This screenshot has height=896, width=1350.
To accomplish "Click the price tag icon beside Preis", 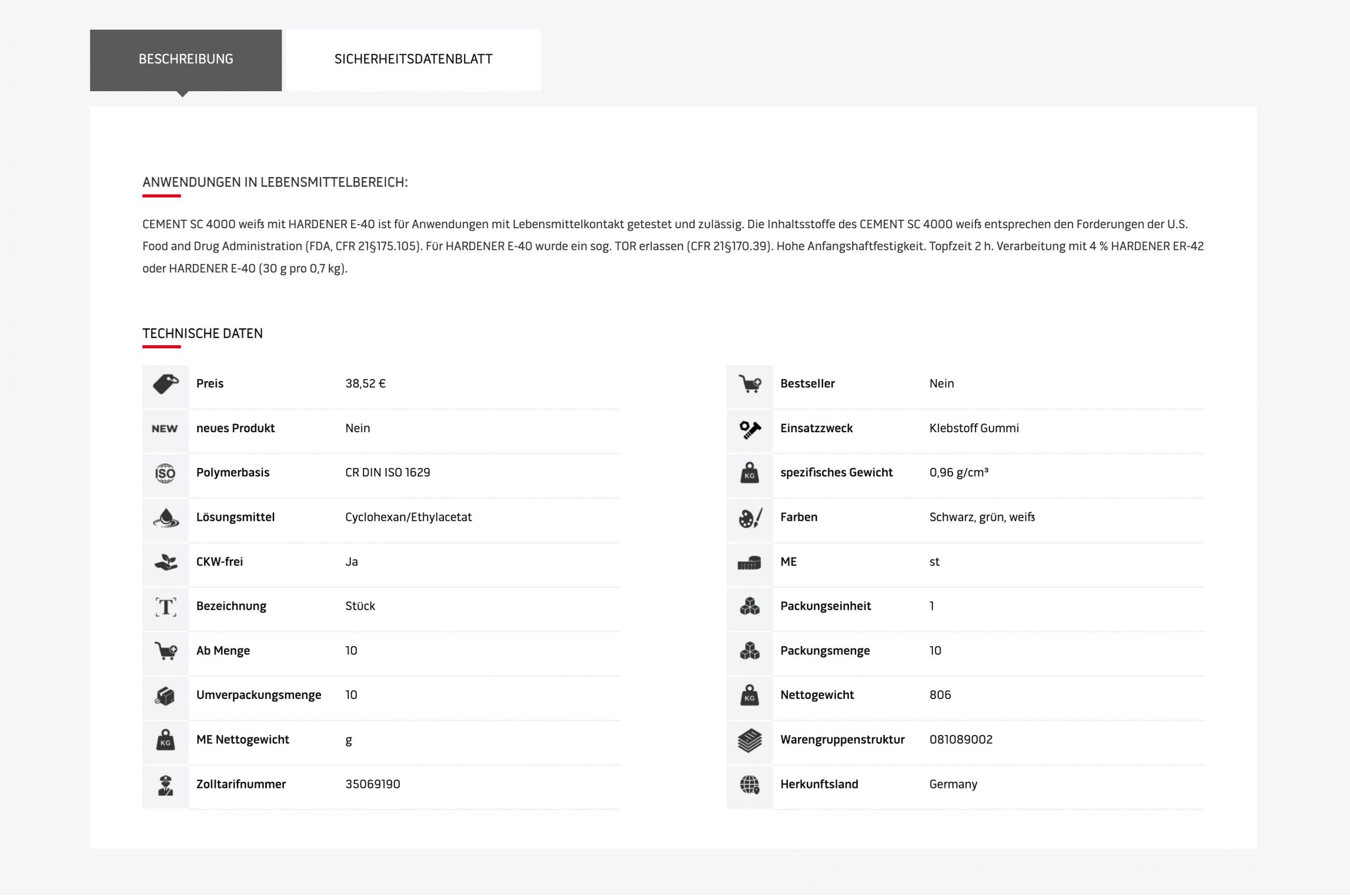I will coord(165,384).
